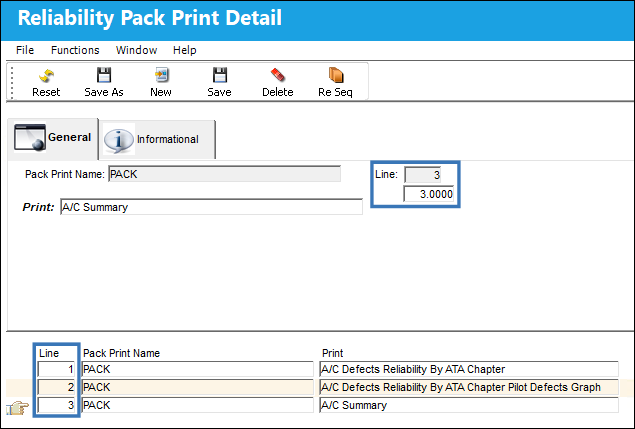Click the Save floppy disk icon

219,75
